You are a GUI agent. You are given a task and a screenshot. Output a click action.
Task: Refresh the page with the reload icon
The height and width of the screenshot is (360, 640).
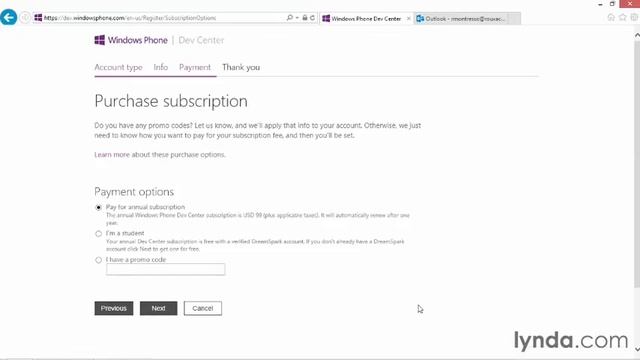[x=312, y=18]
